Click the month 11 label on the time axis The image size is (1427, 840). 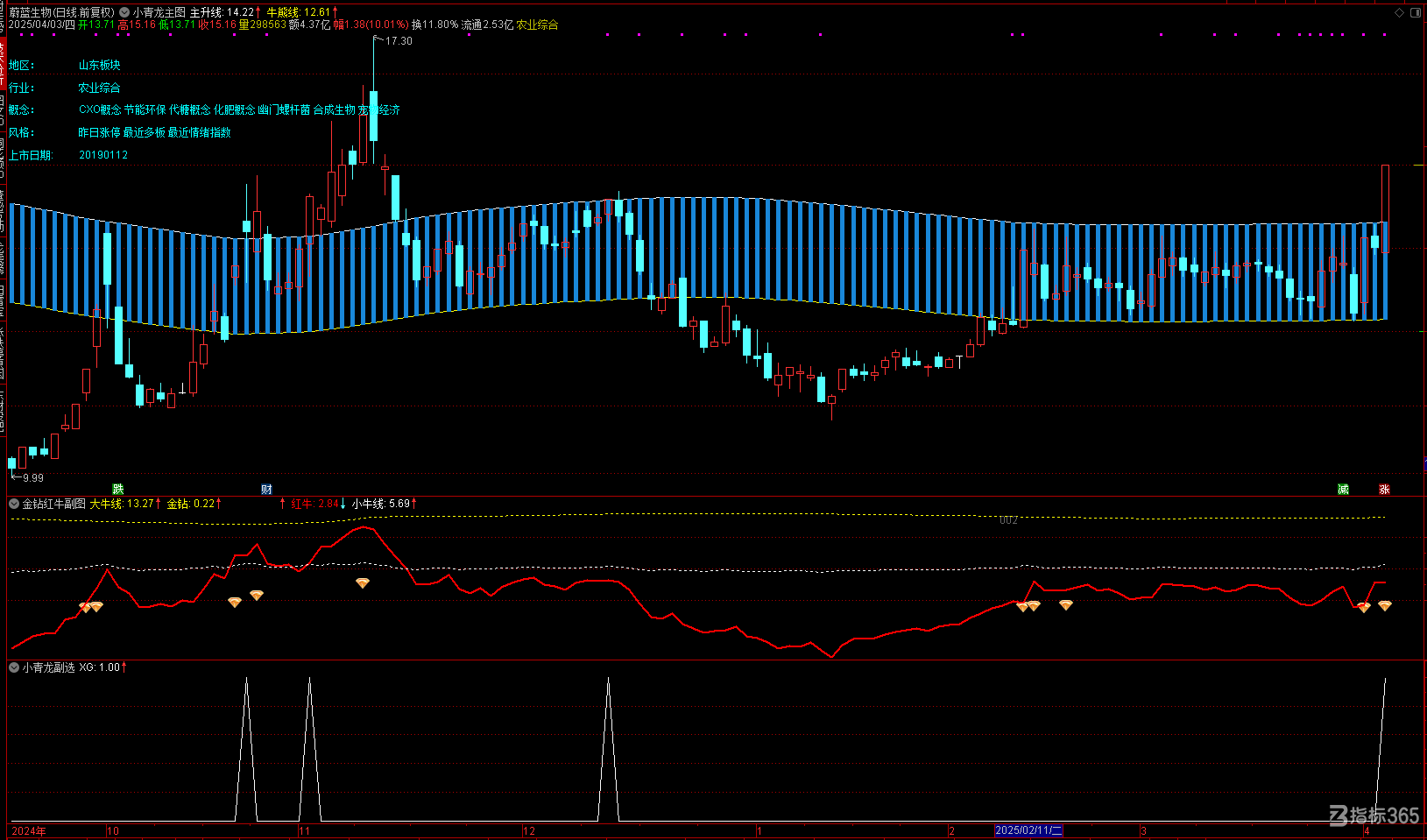(x=305, y=830)
